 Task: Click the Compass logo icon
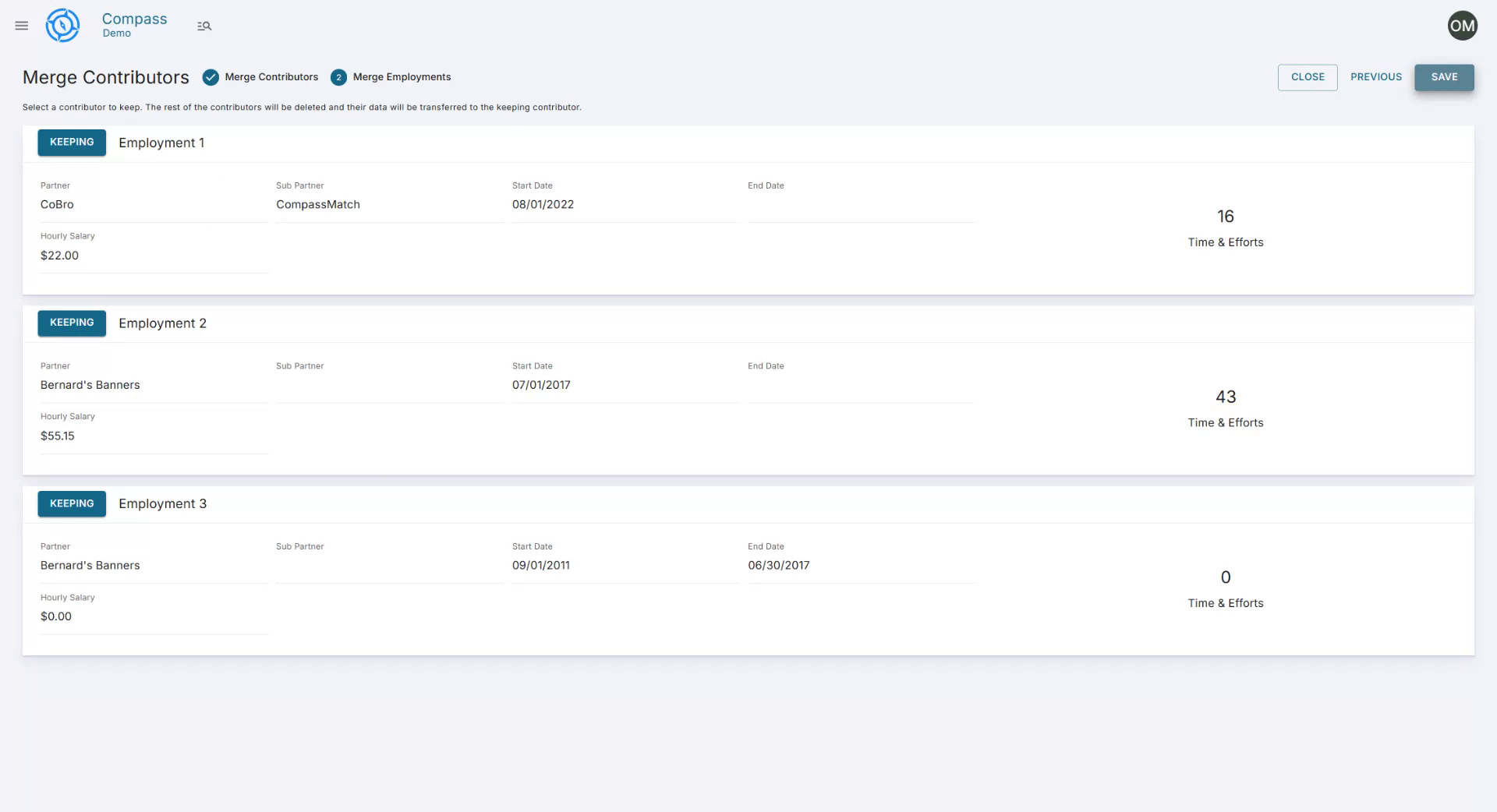pyautogui.click(x=62, y=25)
